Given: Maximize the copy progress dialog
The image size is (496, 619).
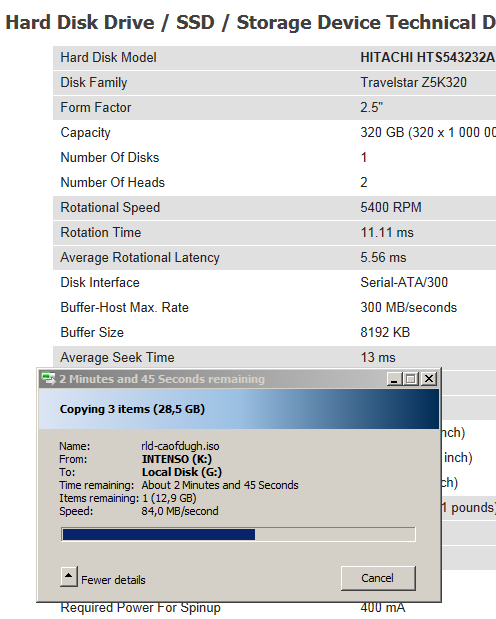Looking at the screenshot, I should [411, 379].
